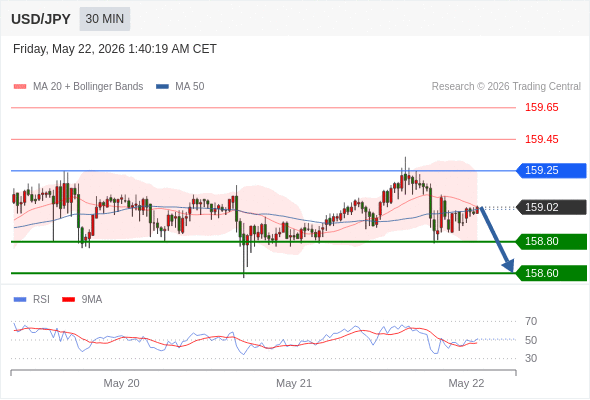Click the green 158.60 support tag

click(551, 273)
